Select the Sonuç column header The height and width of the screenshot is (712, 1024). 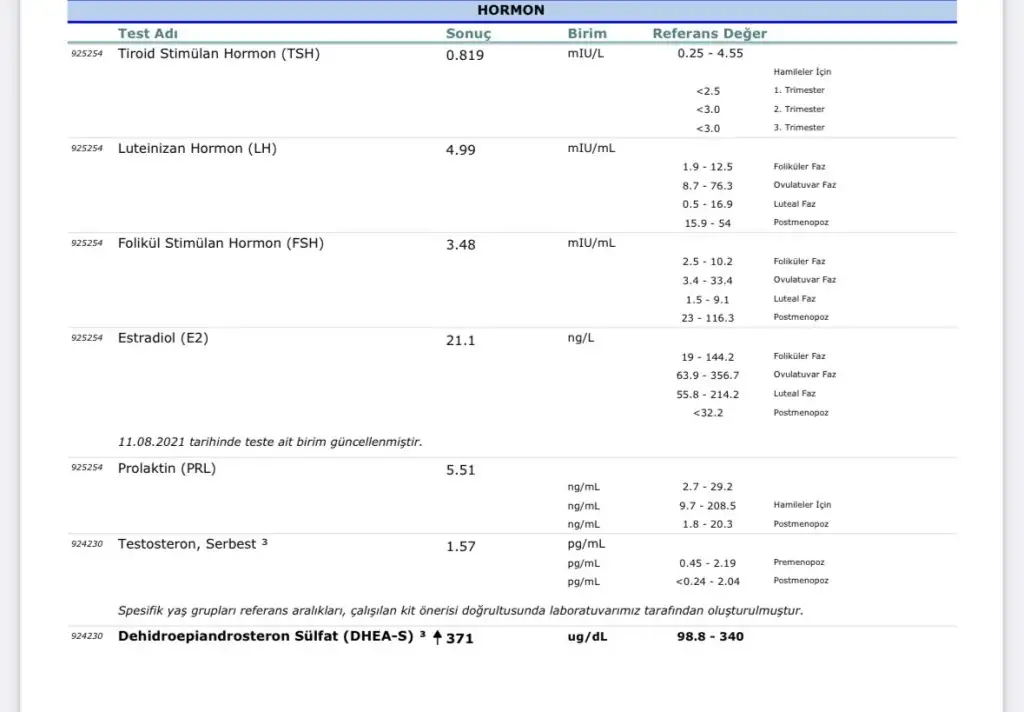click(468, 33)
